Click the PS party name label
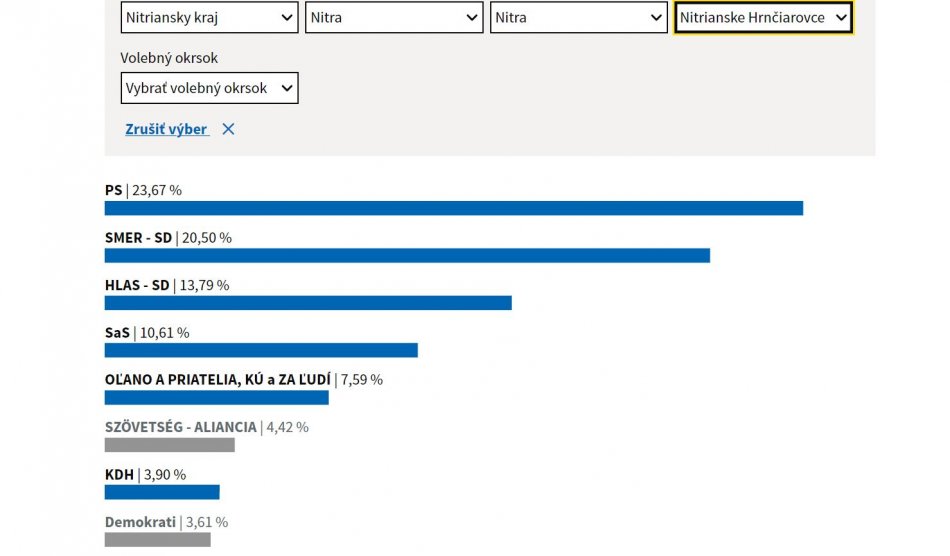Image resolution: width=950 pixels, height=556 pixels. pos(113,190)
